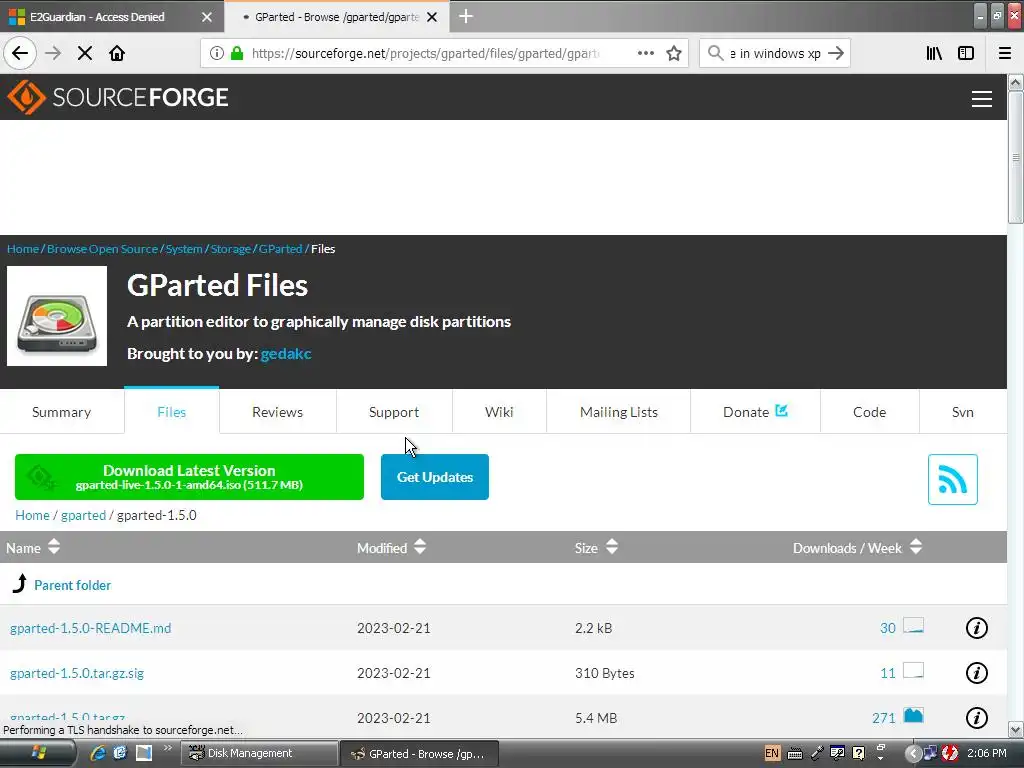Open info icon for the 5.4 MB file
Screen dimensions: 1024x768
[x=976, y=718]
